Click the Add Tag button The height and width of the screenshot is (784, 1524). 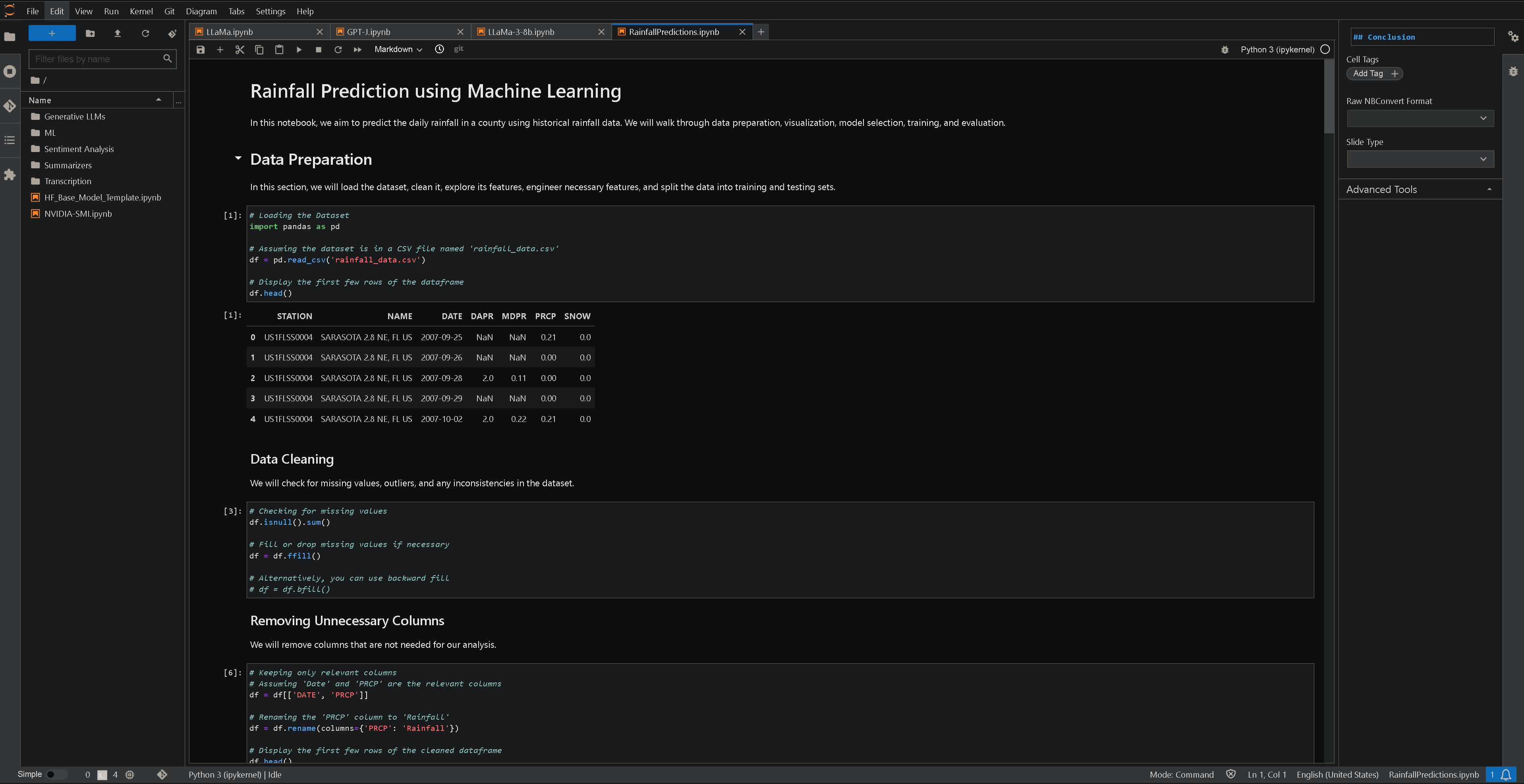[1374, 73]
